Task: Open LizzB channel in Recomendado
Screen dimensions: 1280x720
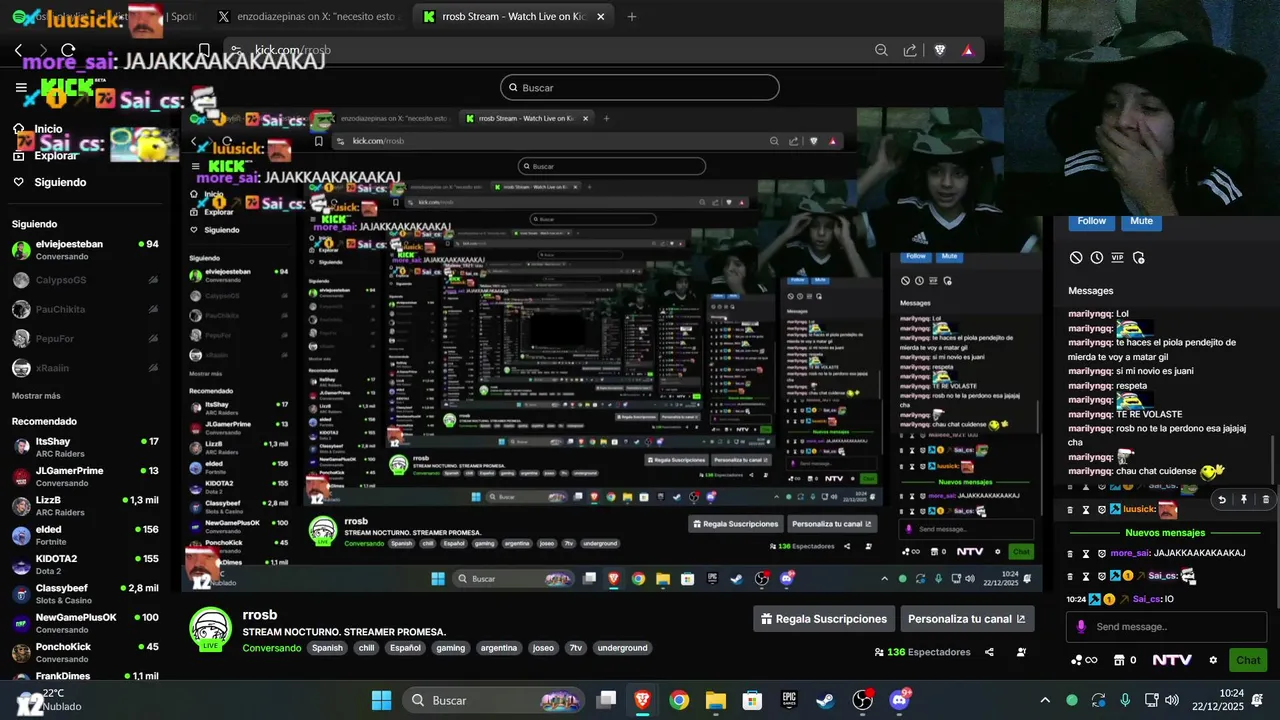Action: point(85,506)
